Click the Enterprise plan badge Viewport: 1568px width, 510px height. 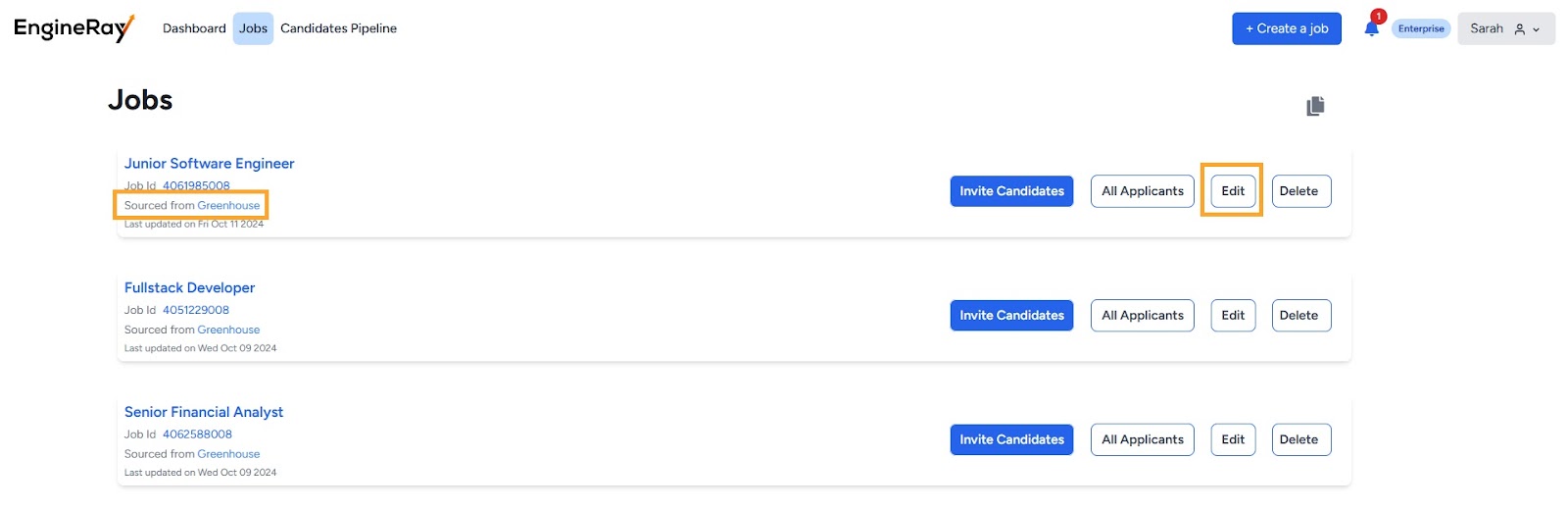click(1420, 28)
